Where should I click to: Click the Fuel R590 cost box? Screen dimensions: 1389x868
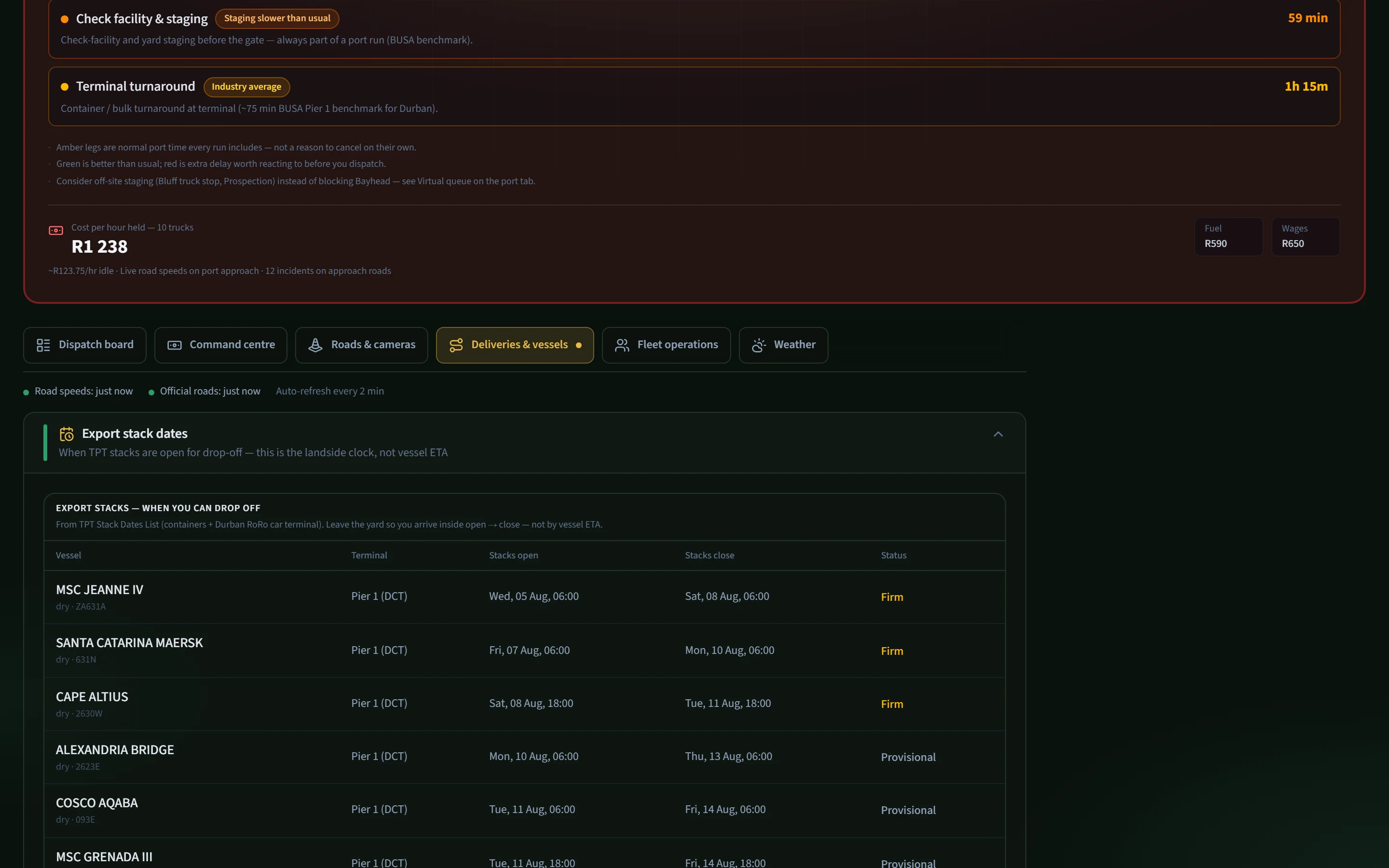[x=1228, y=236]
